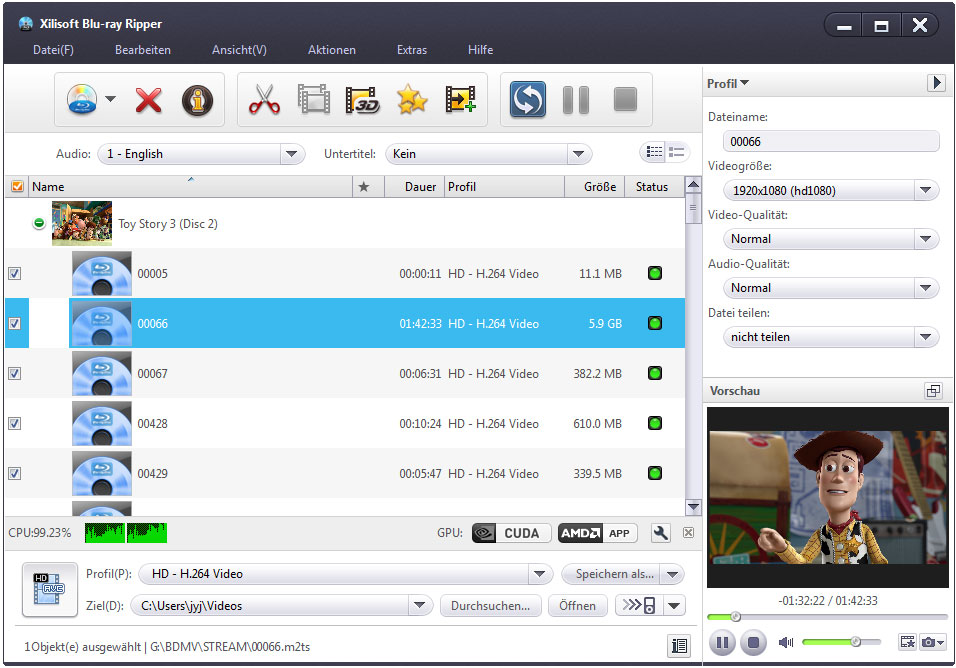
Task: Open the log list icon in status bar
Action: coord(679,645)
